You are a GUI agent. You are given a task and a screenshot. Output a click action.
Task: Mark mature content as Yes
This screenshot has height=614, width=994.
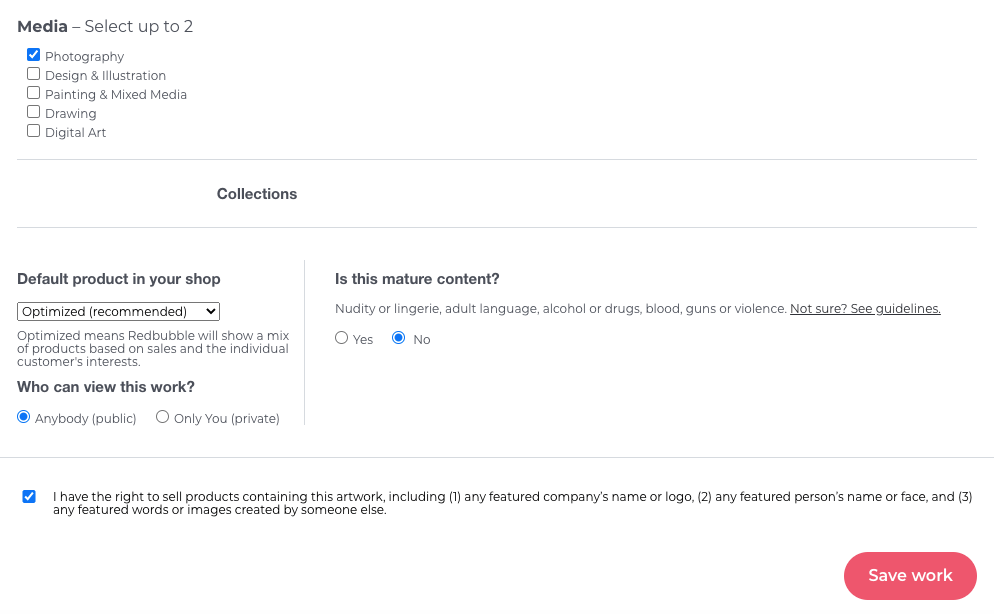click(342, 338)
